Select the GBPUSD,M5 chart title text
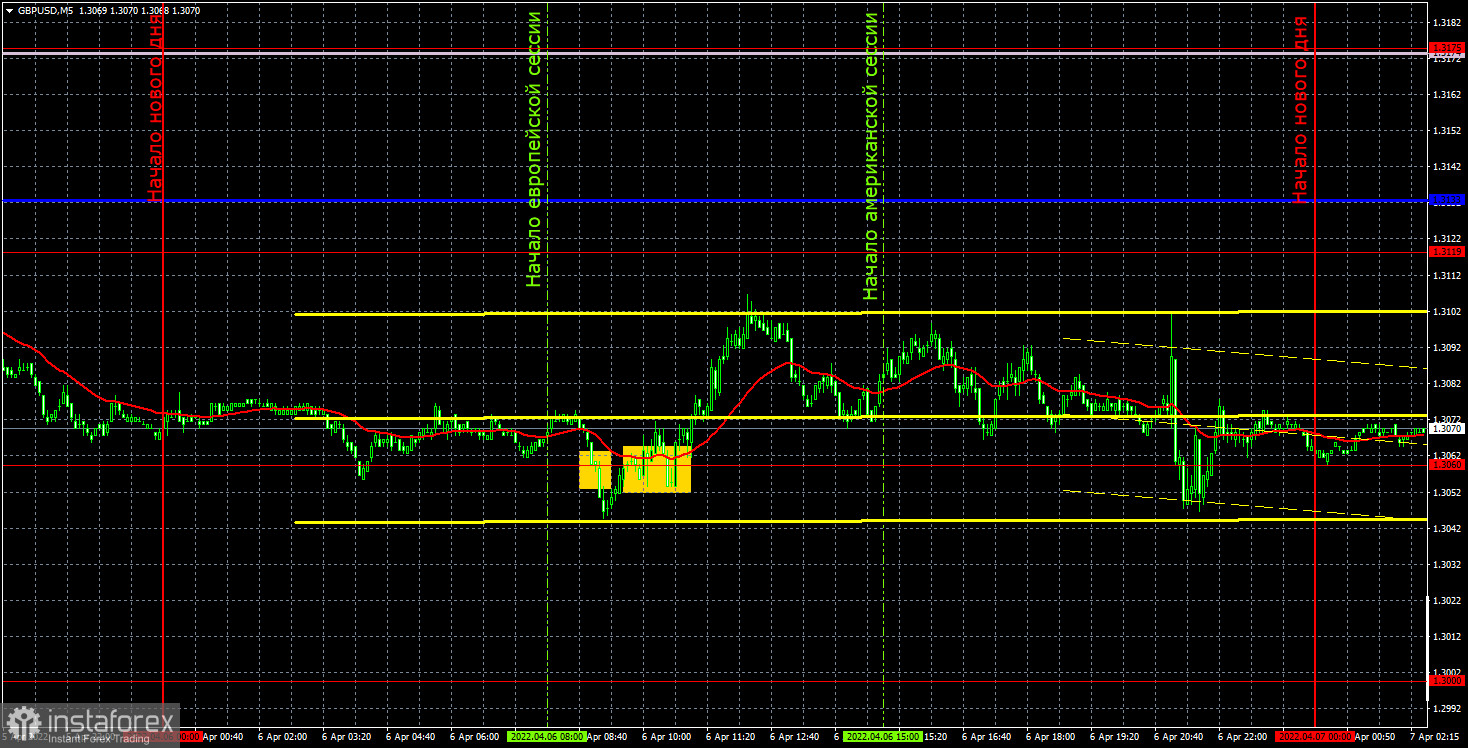 44,9
